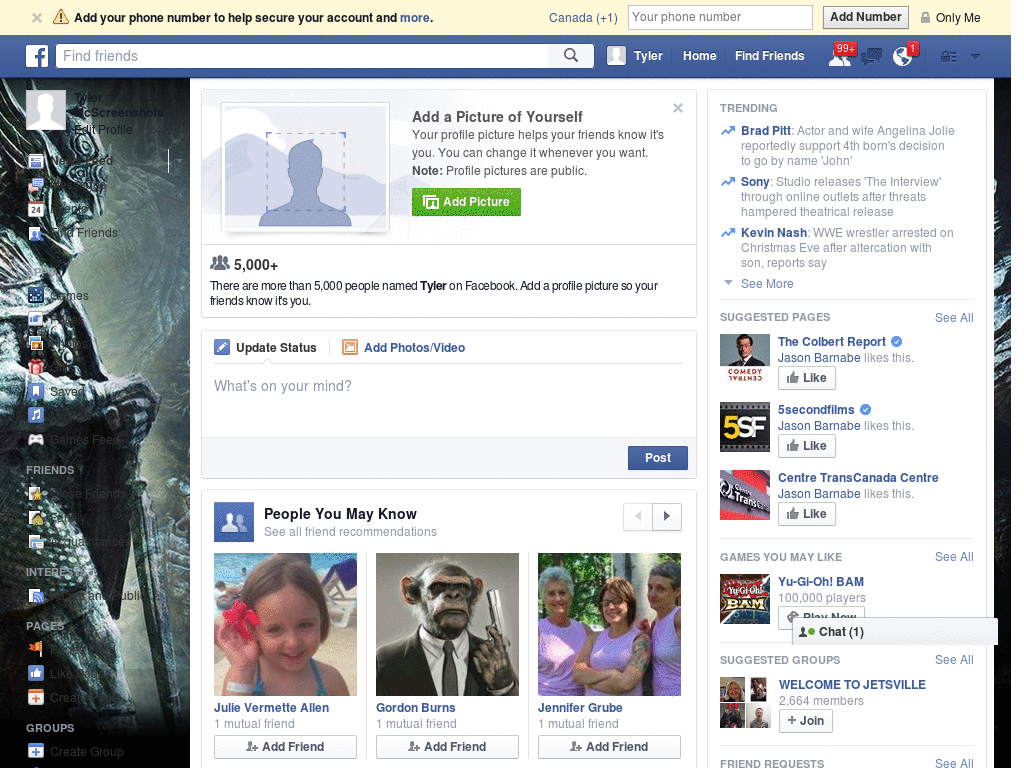The image size is (1024, 768).
Task: Open the friend requests icon in navbar
Action: [840, 56]
